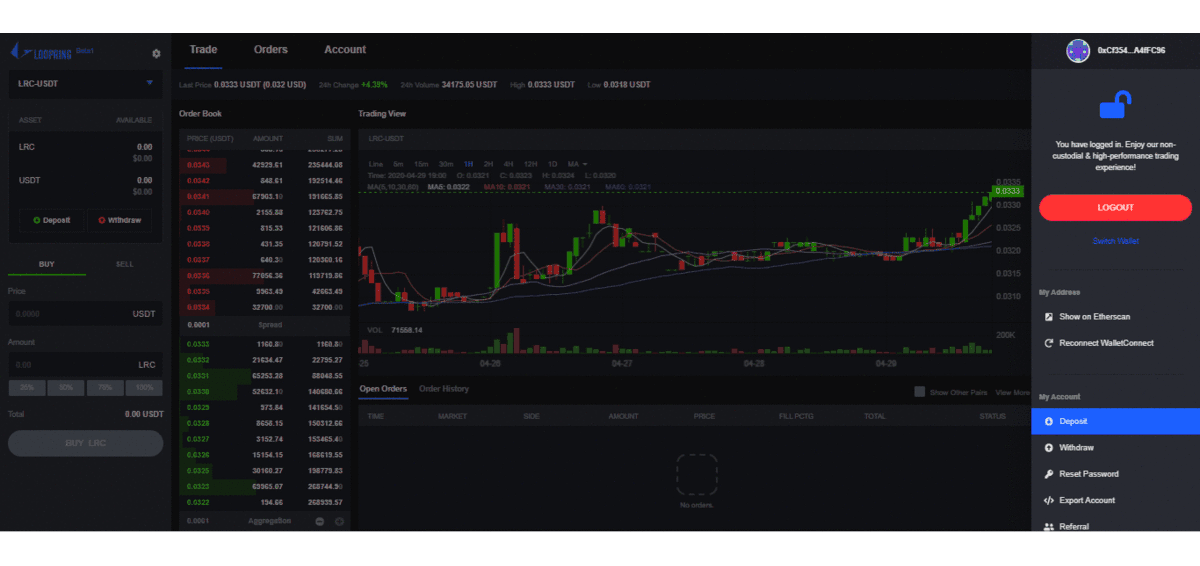The width and height of the screenshot is (1200, 566).
Task: Select Export Account in My Account
Action: 1115,500
